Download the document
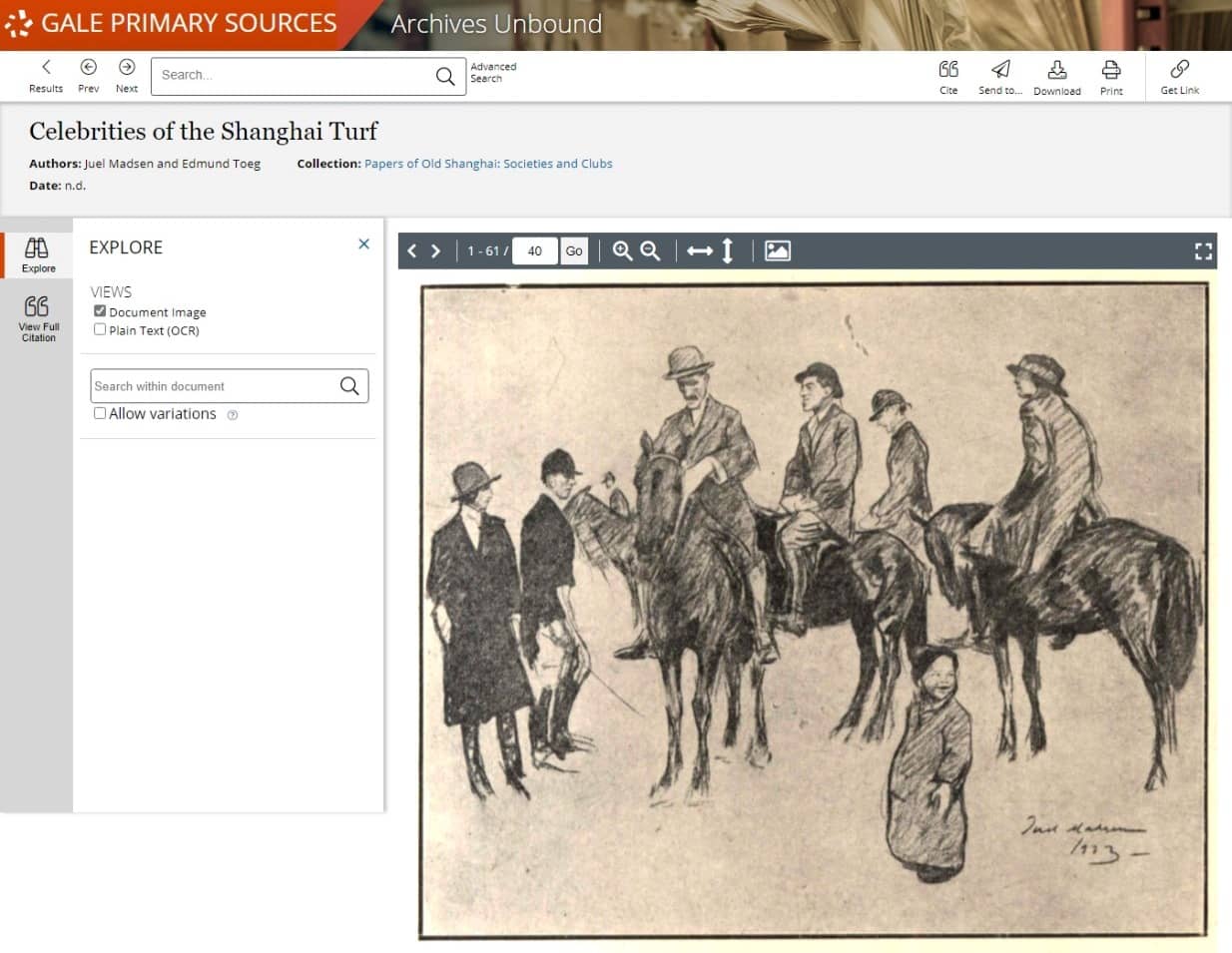Viewport: 1232px width, 953px height. pos(1057,76)
